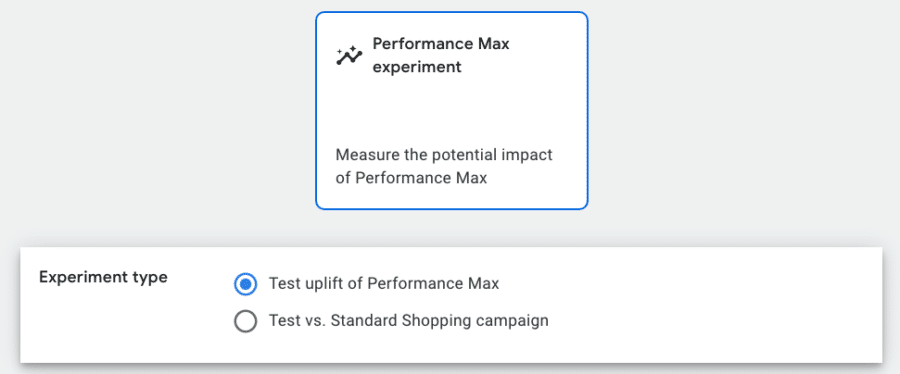Select 'Test uplift of Performance Max' radio button
The width and height of the screenshot is (900, 374).
(x=246, y=284)
